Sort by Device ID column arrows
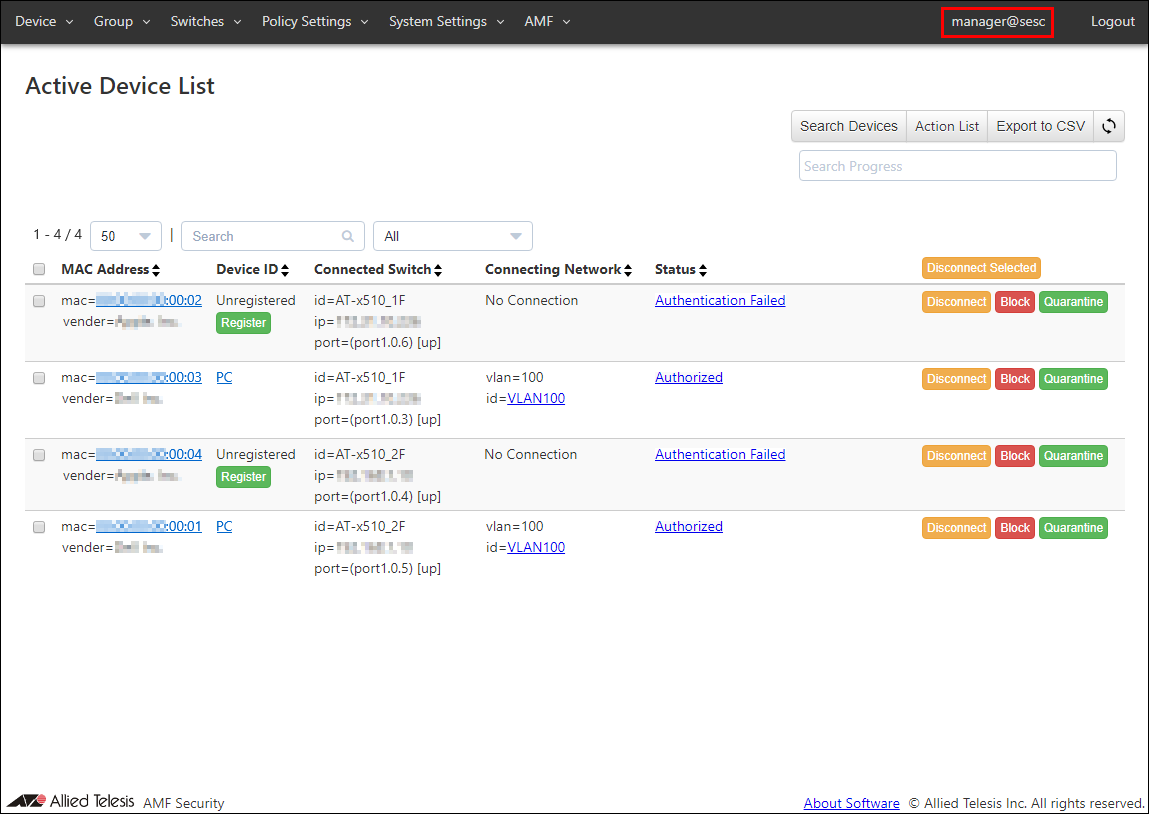Viewport: 1149px width, 814px height. (285, 270)
